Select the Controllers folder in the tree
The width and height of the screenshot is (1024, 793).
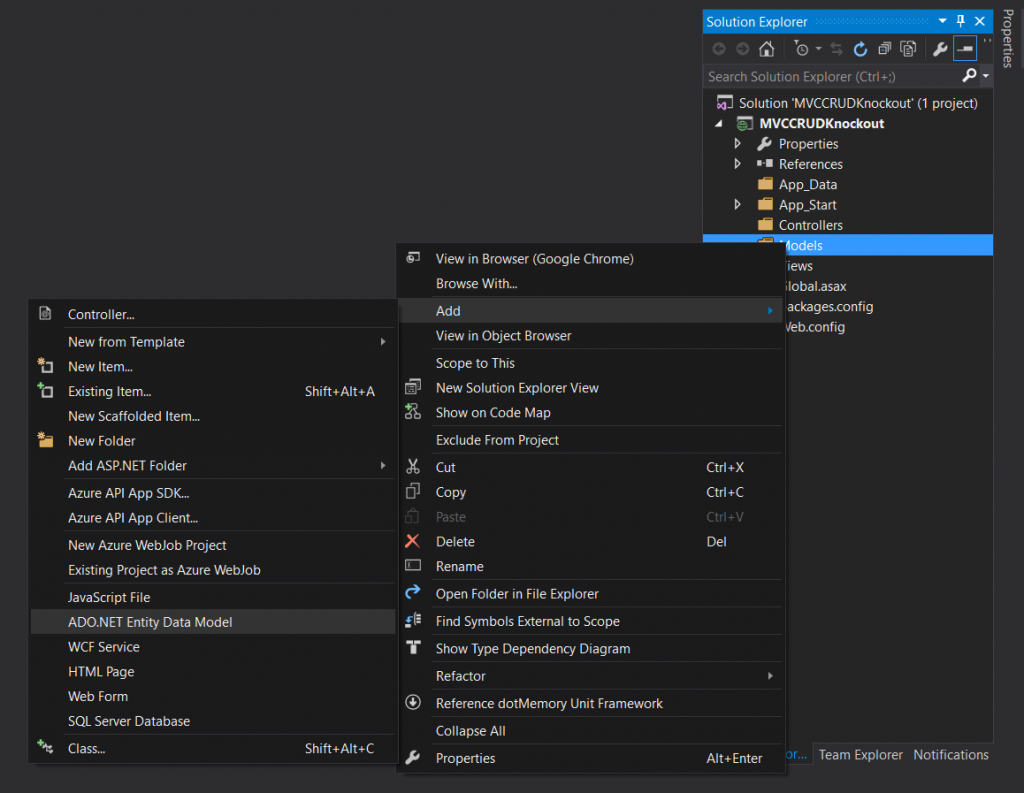pyautogui.click(x=810, y=225)
